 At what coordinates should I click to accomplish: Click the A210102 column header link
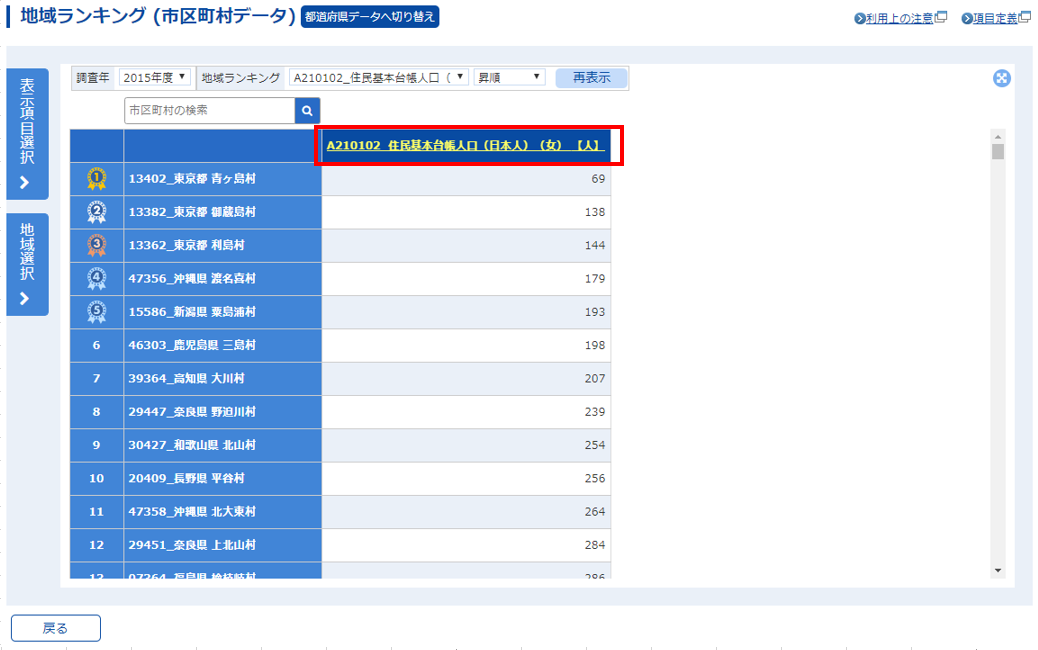pos(464,146)
